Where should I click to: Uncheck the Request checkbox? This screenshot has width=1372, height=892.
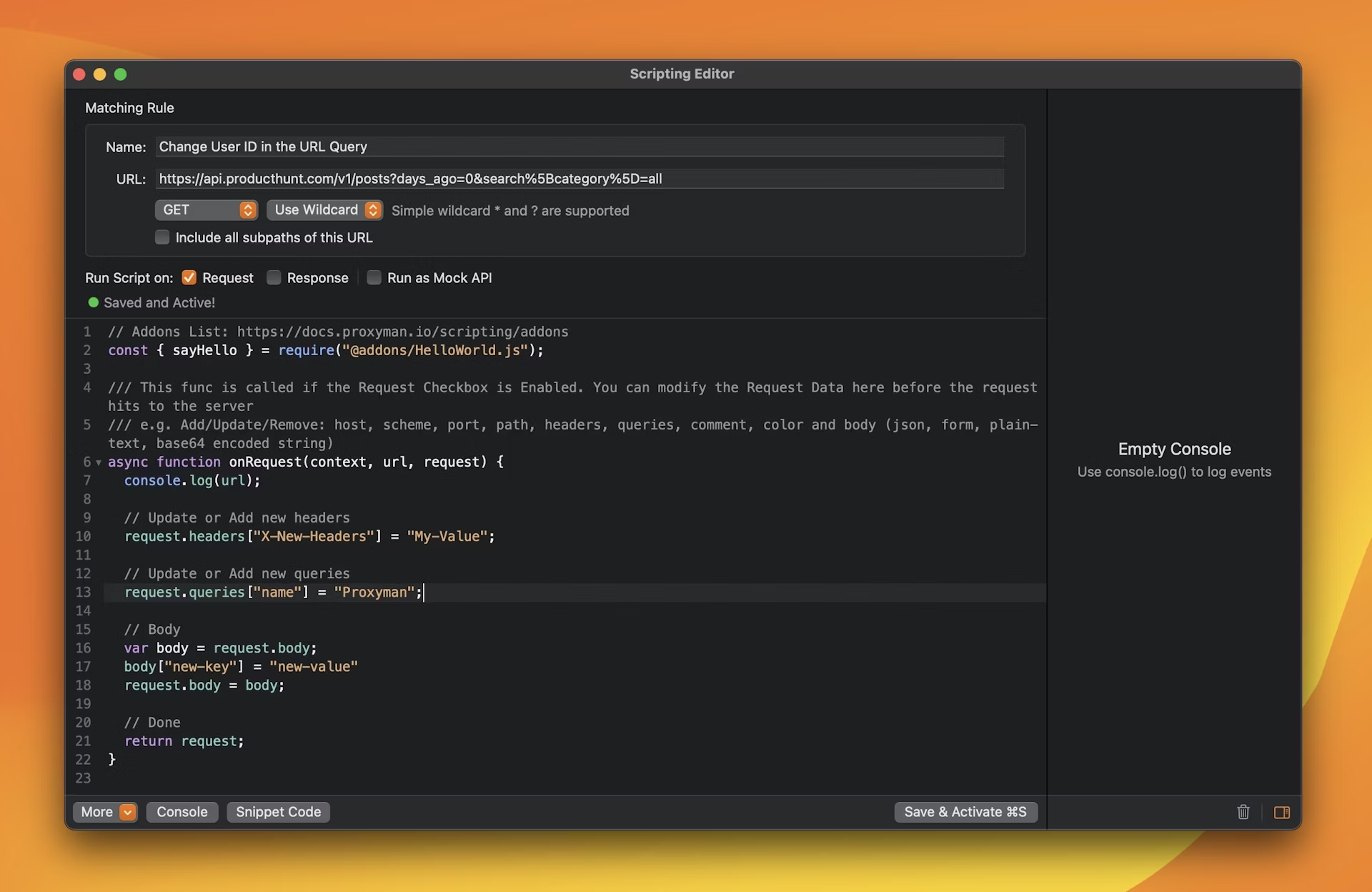pyautogui.click(x=189, y=277)
